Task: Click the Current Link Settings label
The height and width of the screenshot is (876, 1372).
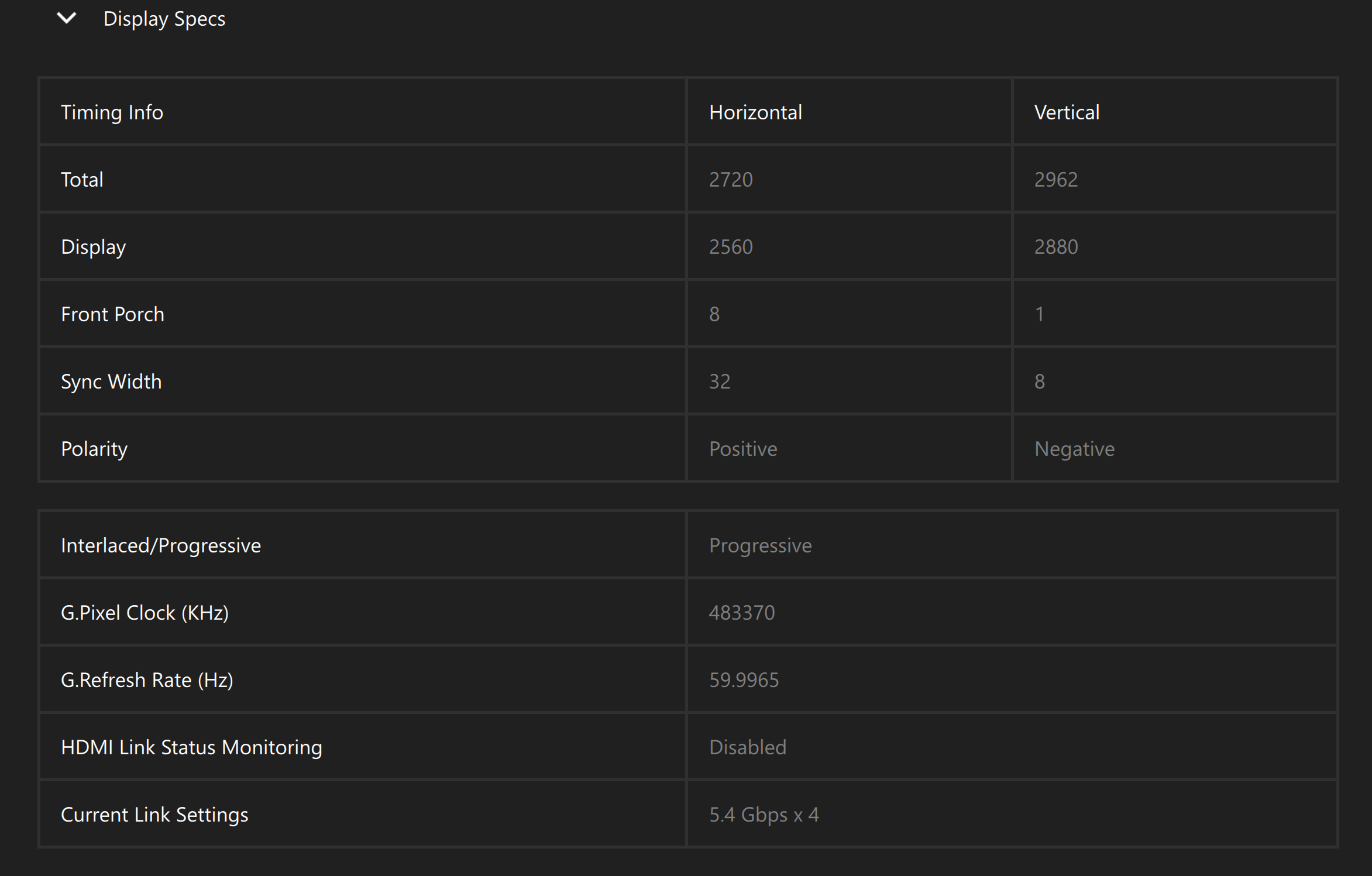Action: pos(154,815)
